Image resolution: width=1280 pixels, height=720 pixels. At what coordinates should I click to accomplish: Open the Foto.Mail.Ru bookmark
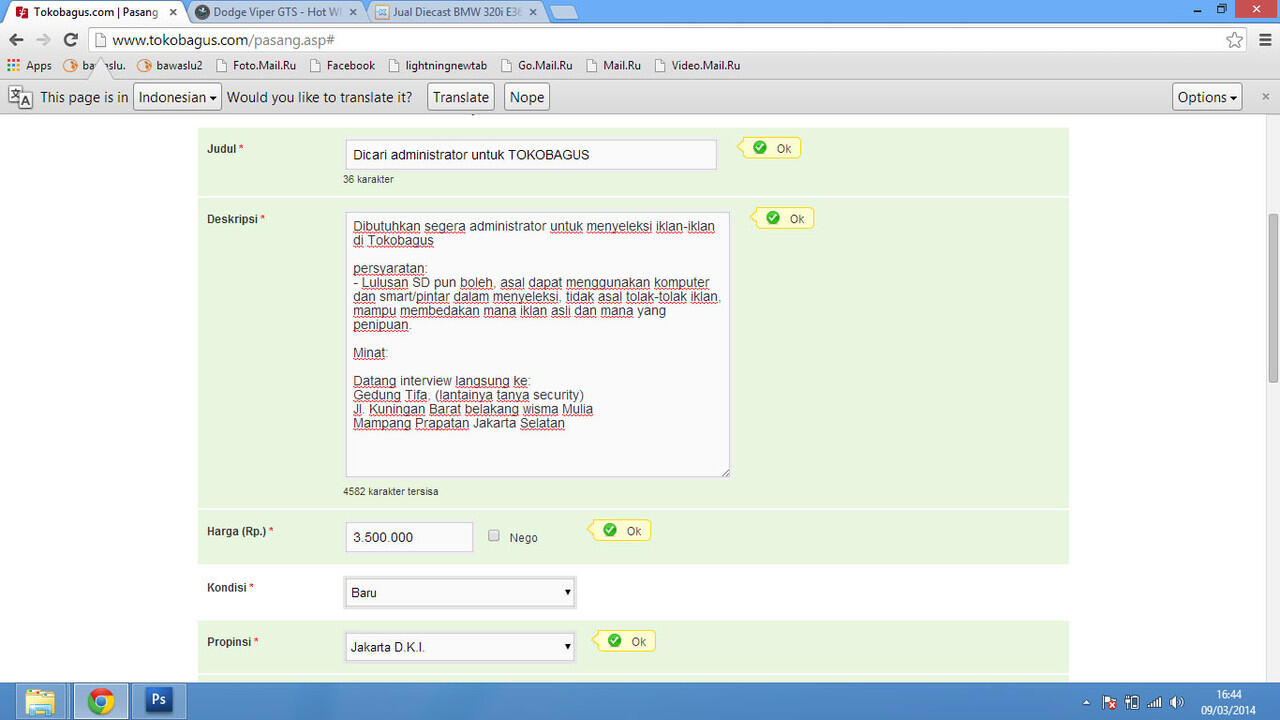coord(255,65)
